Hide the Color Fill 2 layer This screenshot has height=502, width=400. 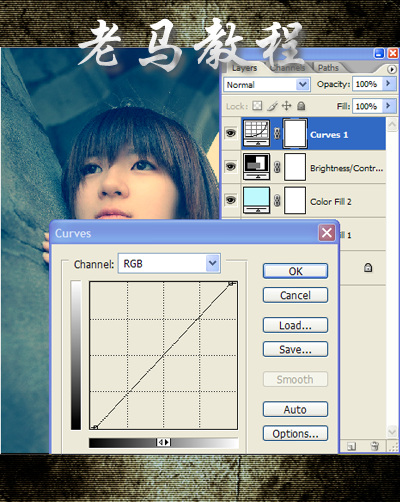(x=231, y=200)
